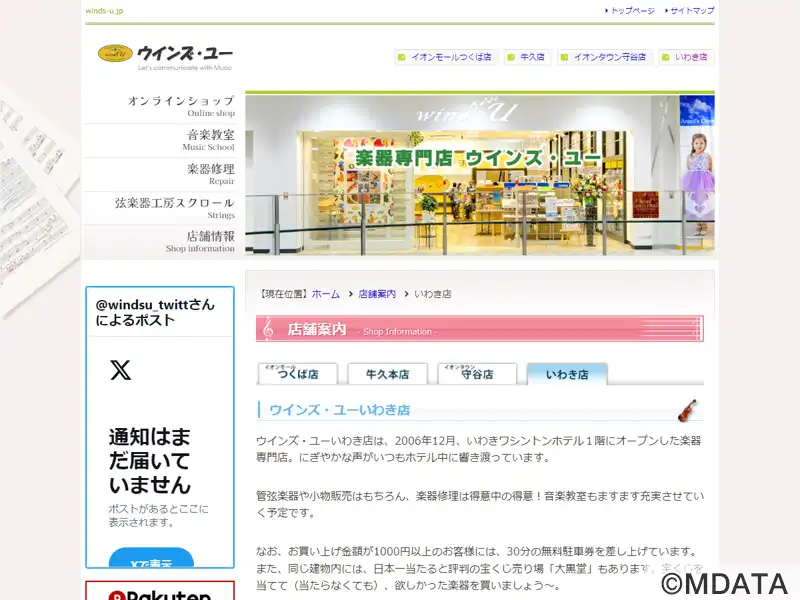Screen dimensions: 800x600
Task: Click the 通知はまだ届いていません message
Action: pos(149,461)
